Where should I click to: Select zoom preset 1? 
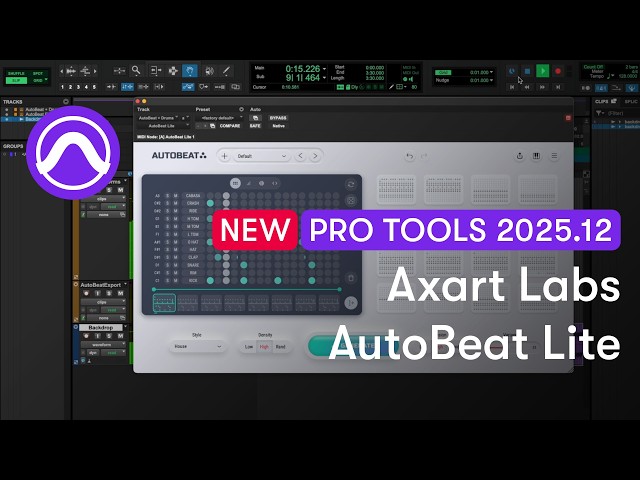pyautogui.click(x=62, y=87)
